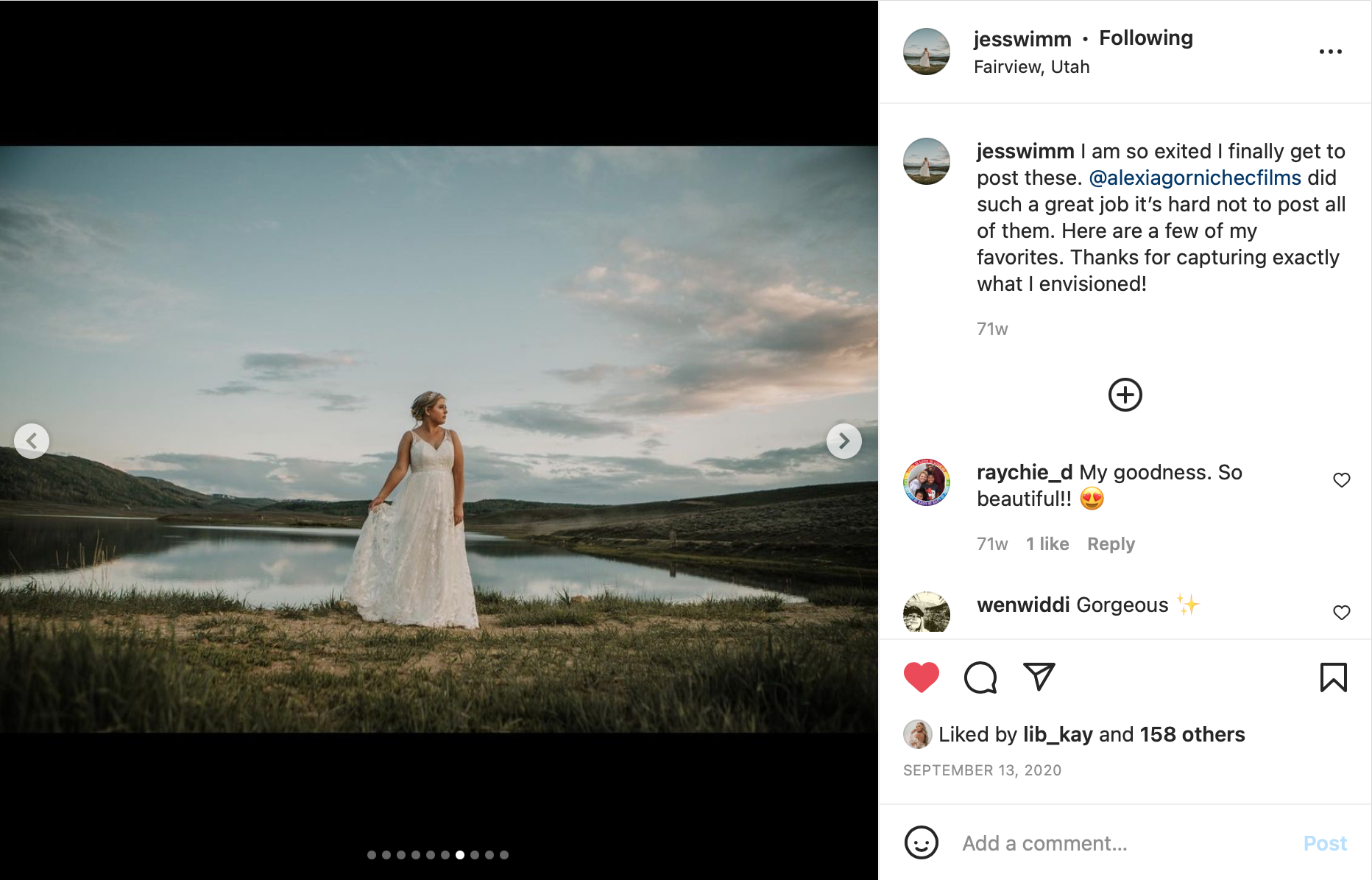This screenshot has height=880, width=1372.
Task: Open jesswimm profile from header username
Action: [x=1022, y=39]
